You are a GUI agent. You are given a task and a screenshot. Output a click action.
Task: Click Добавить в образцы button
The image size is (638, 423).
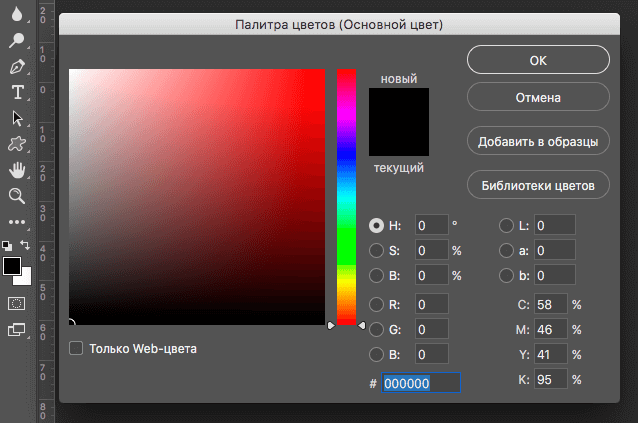pyautogui.click(x=538, y=141)
